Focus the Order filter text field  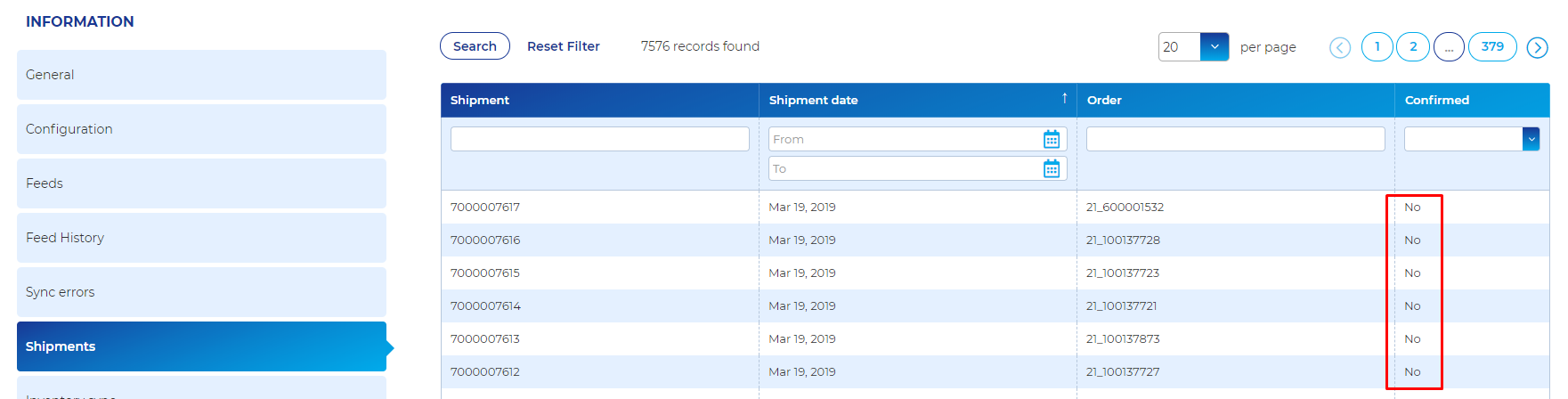point(1235,139)
